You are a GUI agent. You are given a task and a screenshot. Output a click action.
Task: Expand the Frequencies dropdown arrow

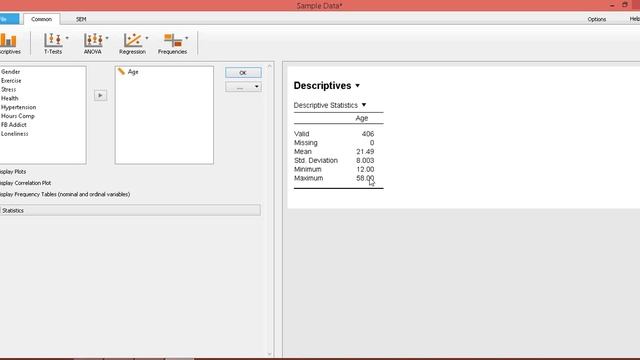click(187, 38)
